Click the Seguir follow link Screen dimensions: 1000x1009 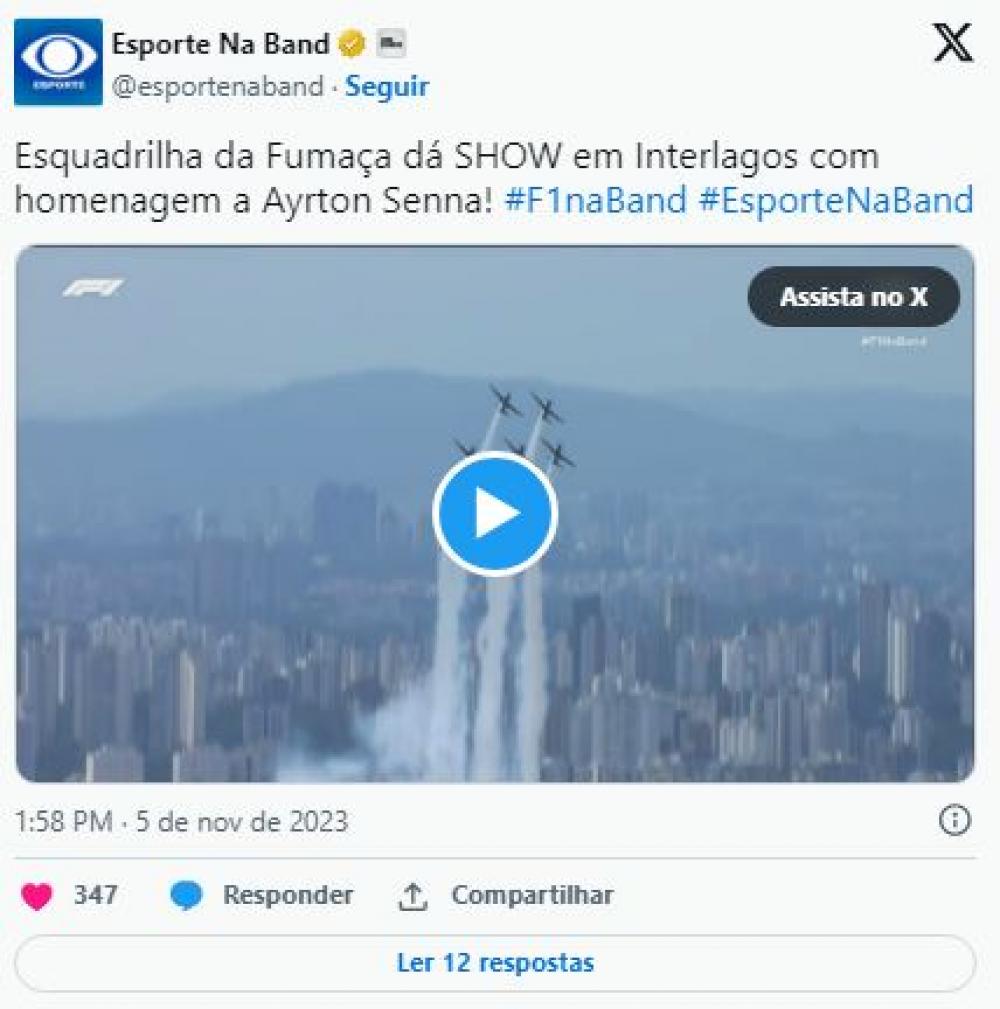(x=387, y=86)
